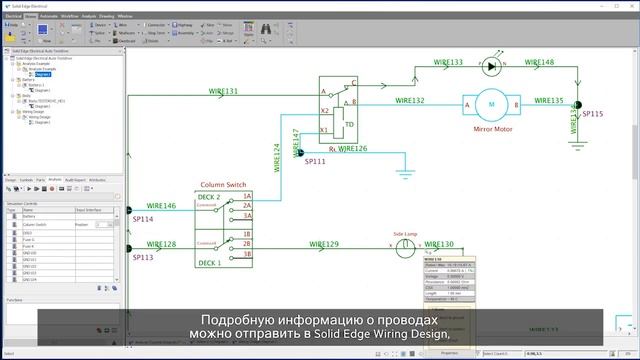Select the Battery row in Simulation Controls
The image size is (640, 360).
(x=60, y=216)
